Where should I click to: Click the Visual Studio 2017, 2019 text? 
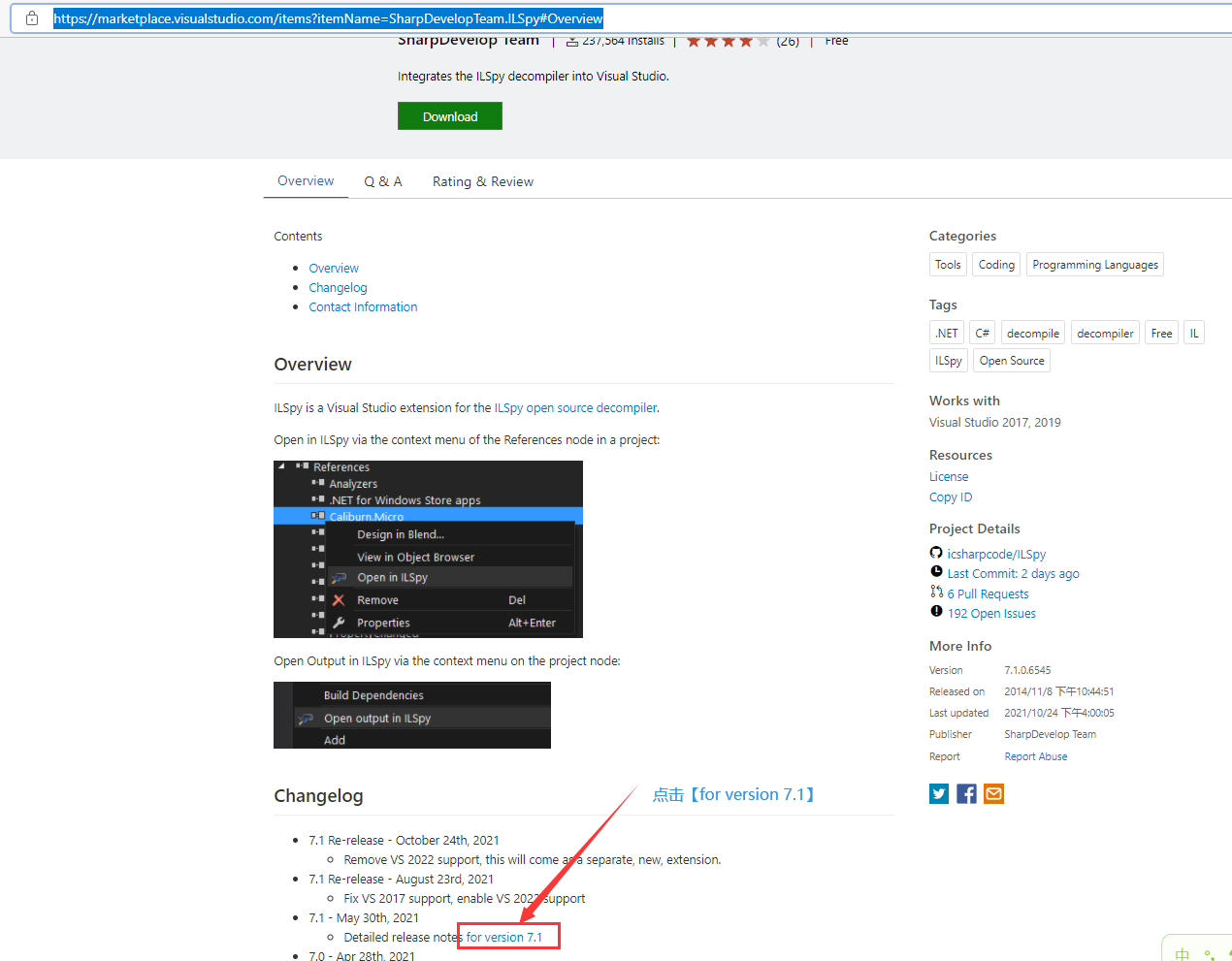(994, 423)
